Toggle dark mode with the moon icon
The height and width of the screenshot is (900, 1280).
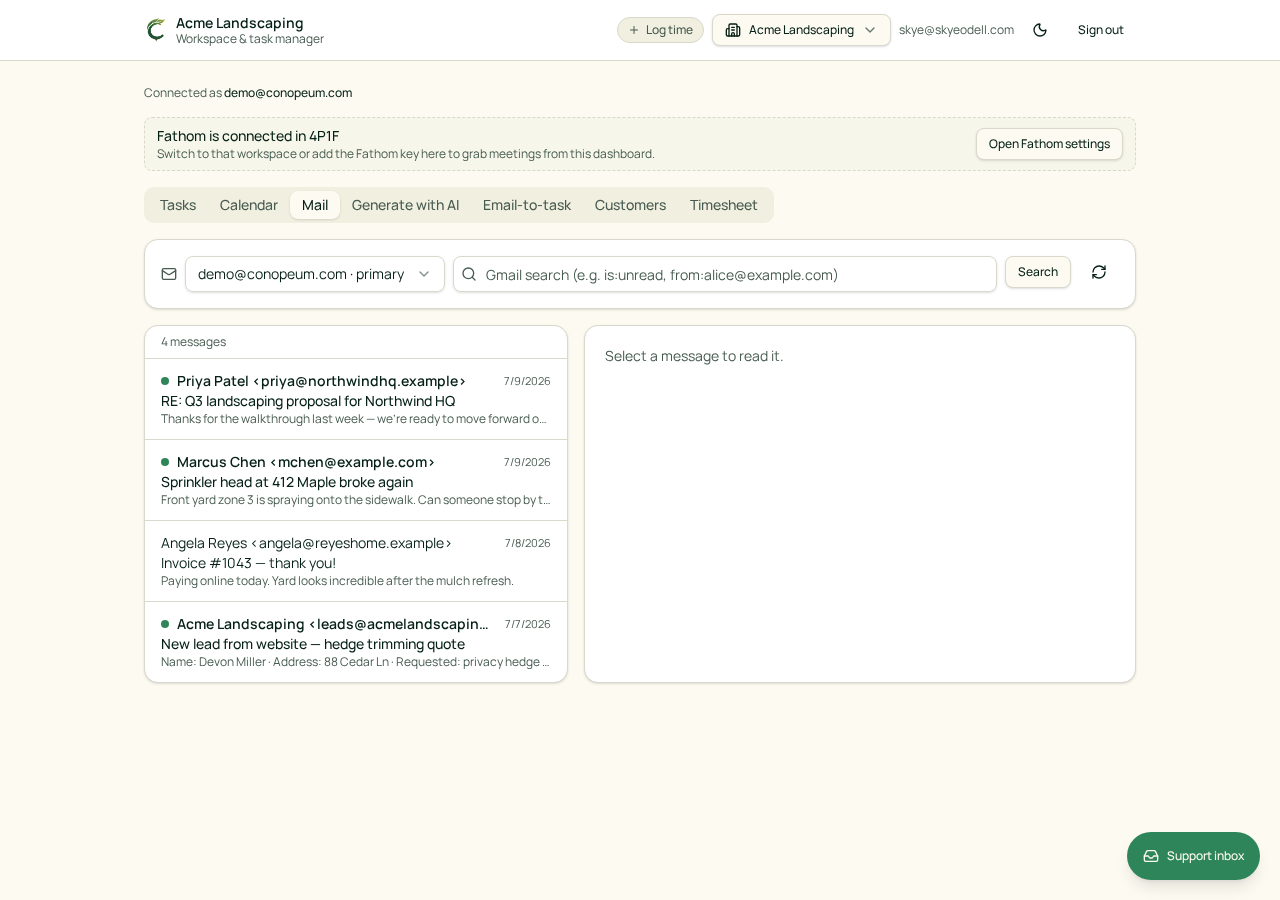[1040, 30]
